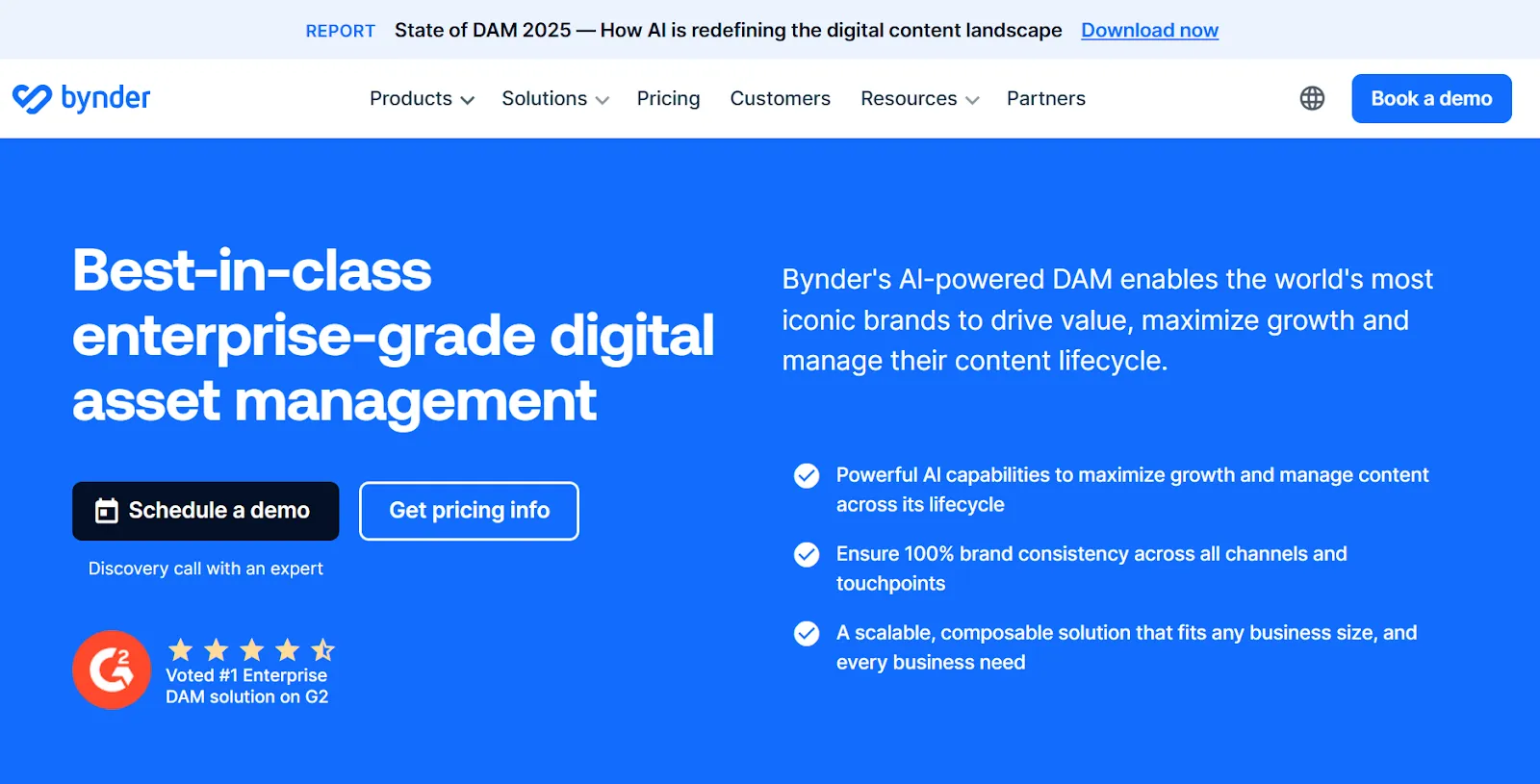Open the Customers page
1540x784 pixels.
pos(780,98)
